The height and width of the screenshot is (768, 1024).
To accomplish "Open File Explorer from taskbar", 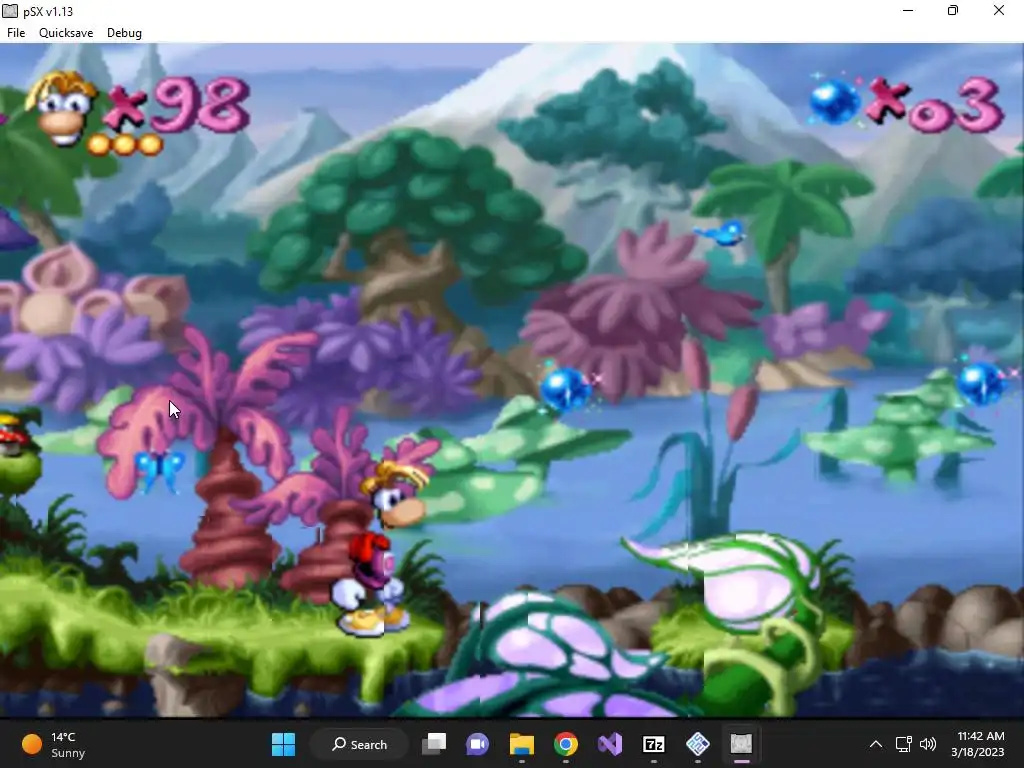I will pyautogui.click(x=522, y=744).
